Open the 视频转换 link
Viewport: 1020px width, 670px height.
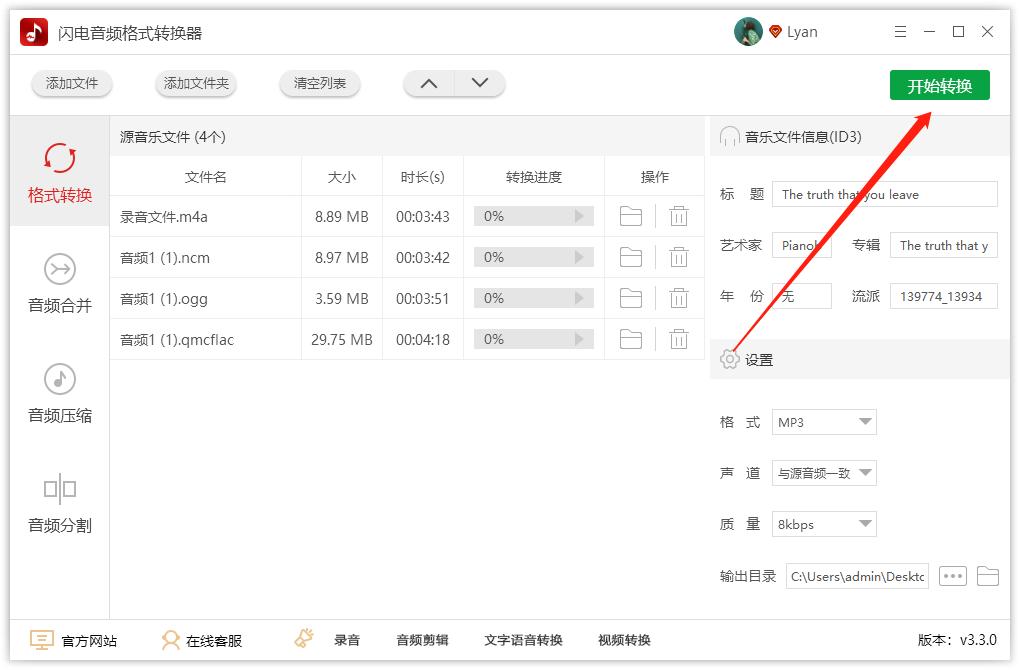pyautogui.click(x=624, y=640)
